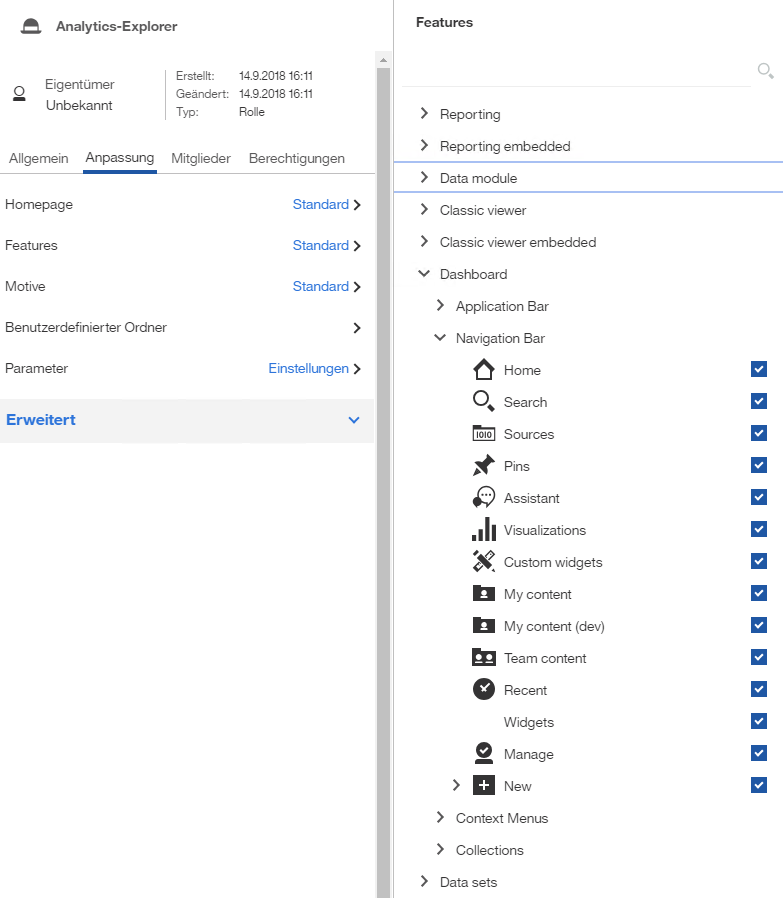Open the Berechtigungen tab

297,158
